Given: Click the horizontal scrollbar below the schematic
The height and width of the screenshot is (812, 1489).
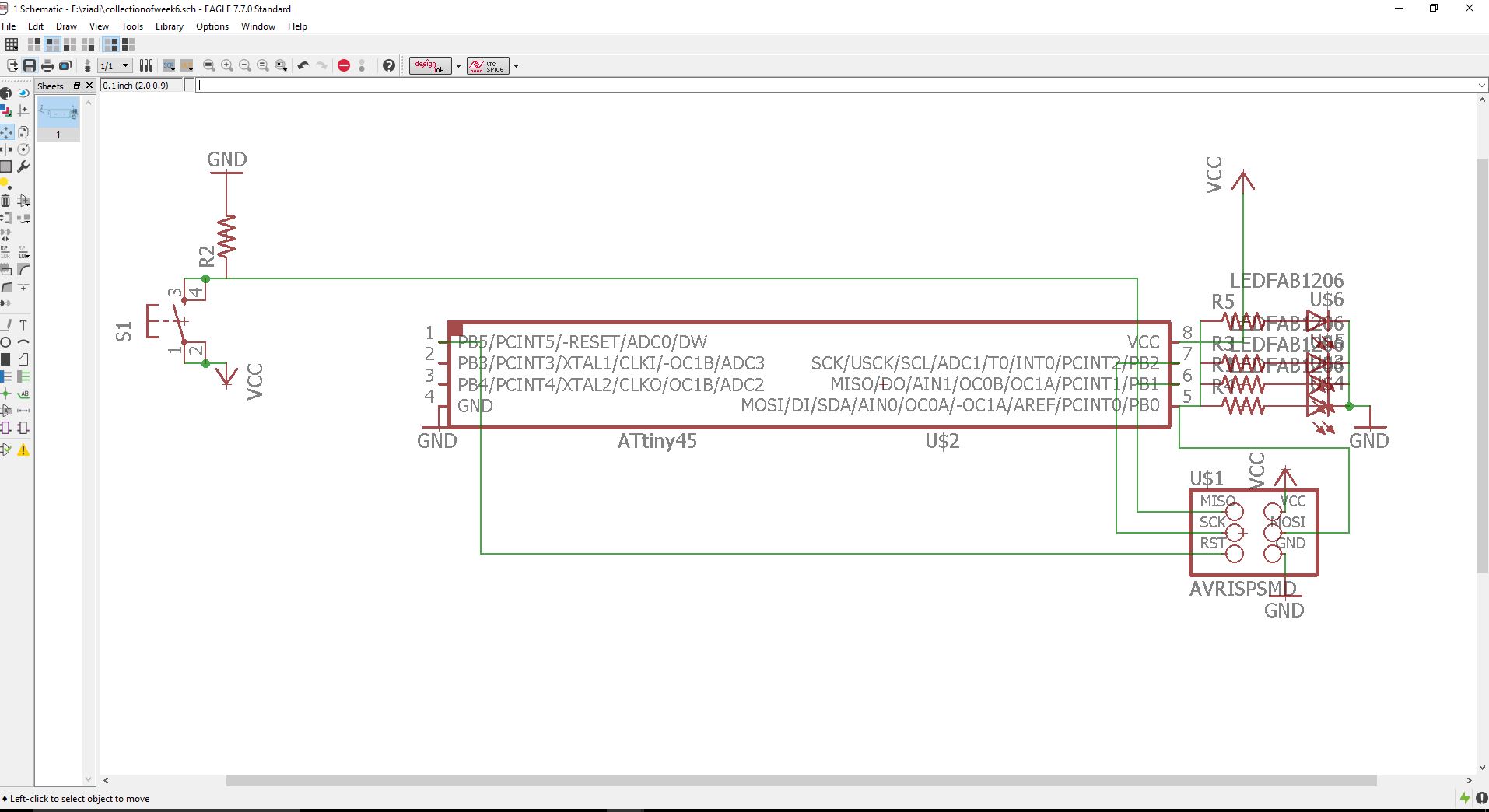Looking at the screenshot, I should [801, 780].
